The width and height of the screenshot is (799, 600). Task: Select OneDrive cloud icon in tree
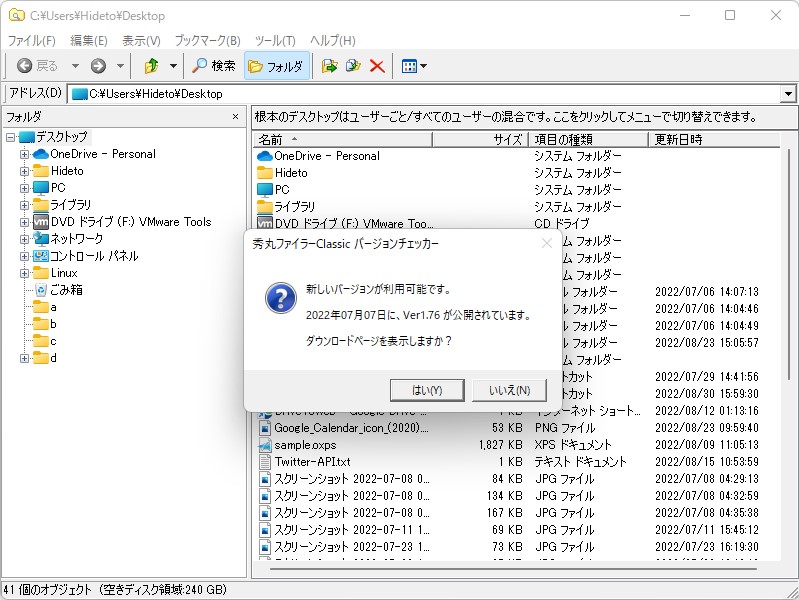coord(41,154)
